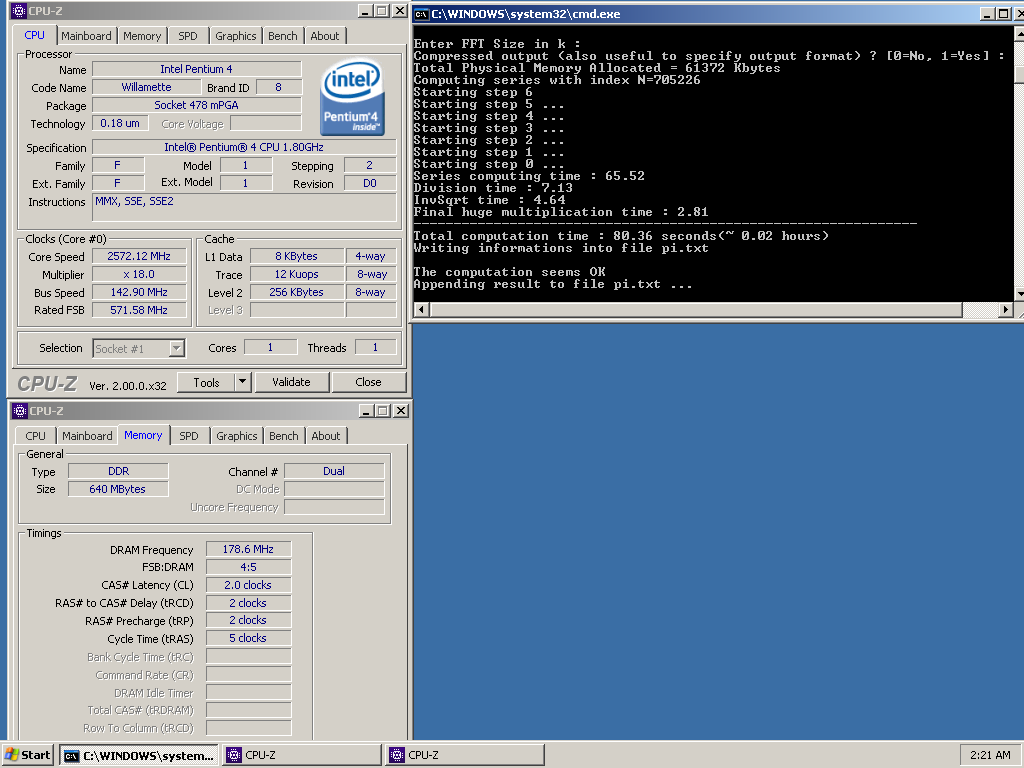This screenshot has height=768, width=1024.
Task: Click first CPU-Z taskbar button icon
Action: [234, 755]
